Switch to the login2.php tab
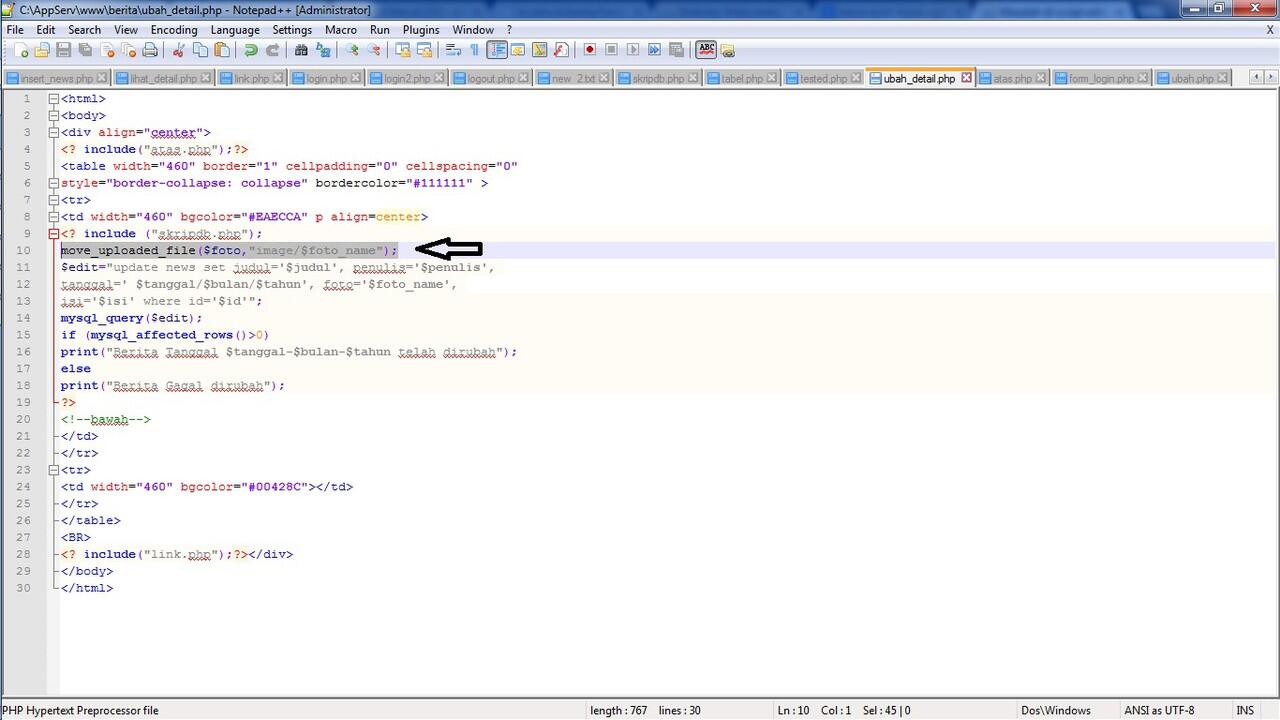The image size is (1280, 720). (x=407, y=78)
